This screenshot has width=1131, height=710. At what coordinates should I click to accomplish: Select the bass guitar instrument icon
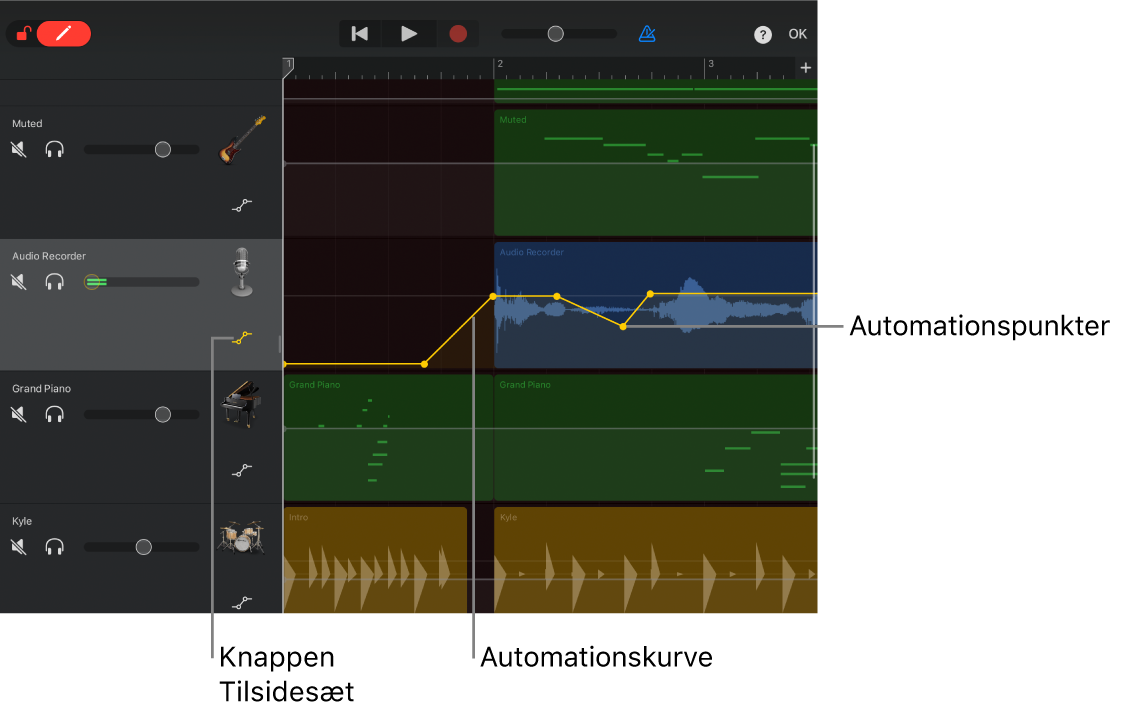pyautogui.click(x=242, y=140)
